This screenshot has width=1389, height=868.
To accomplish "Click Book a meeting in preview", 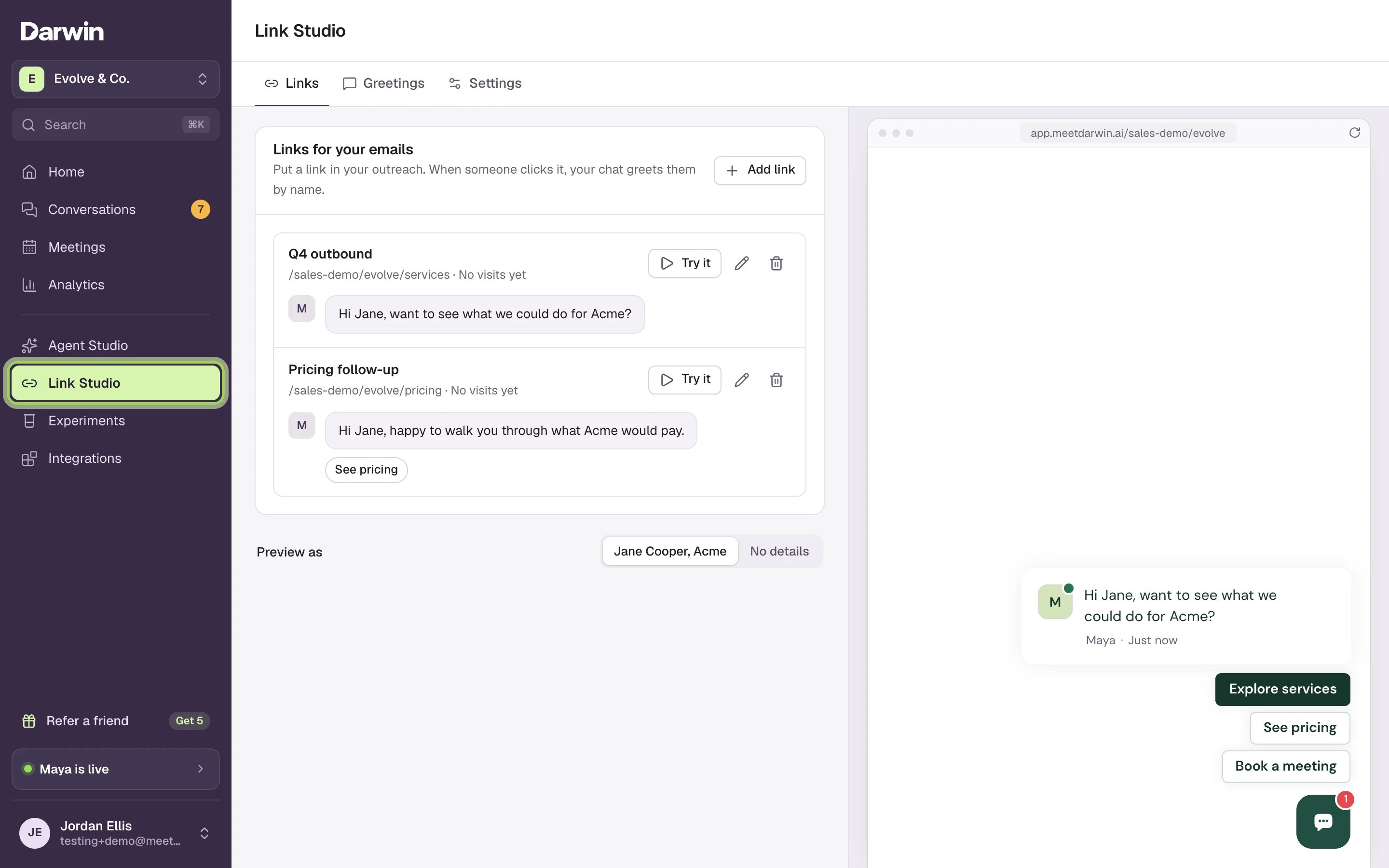I will click(x=1286, y=766).
